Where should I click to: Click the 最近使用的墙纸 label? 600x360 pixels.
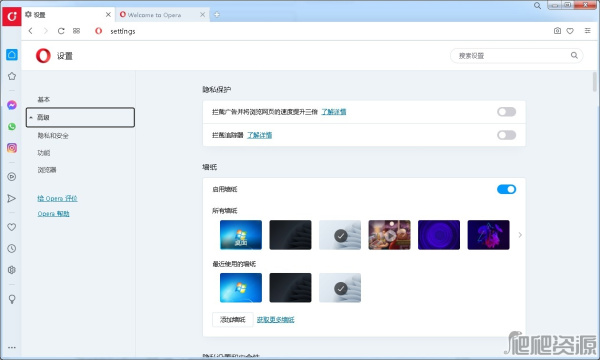coord(234,264)
